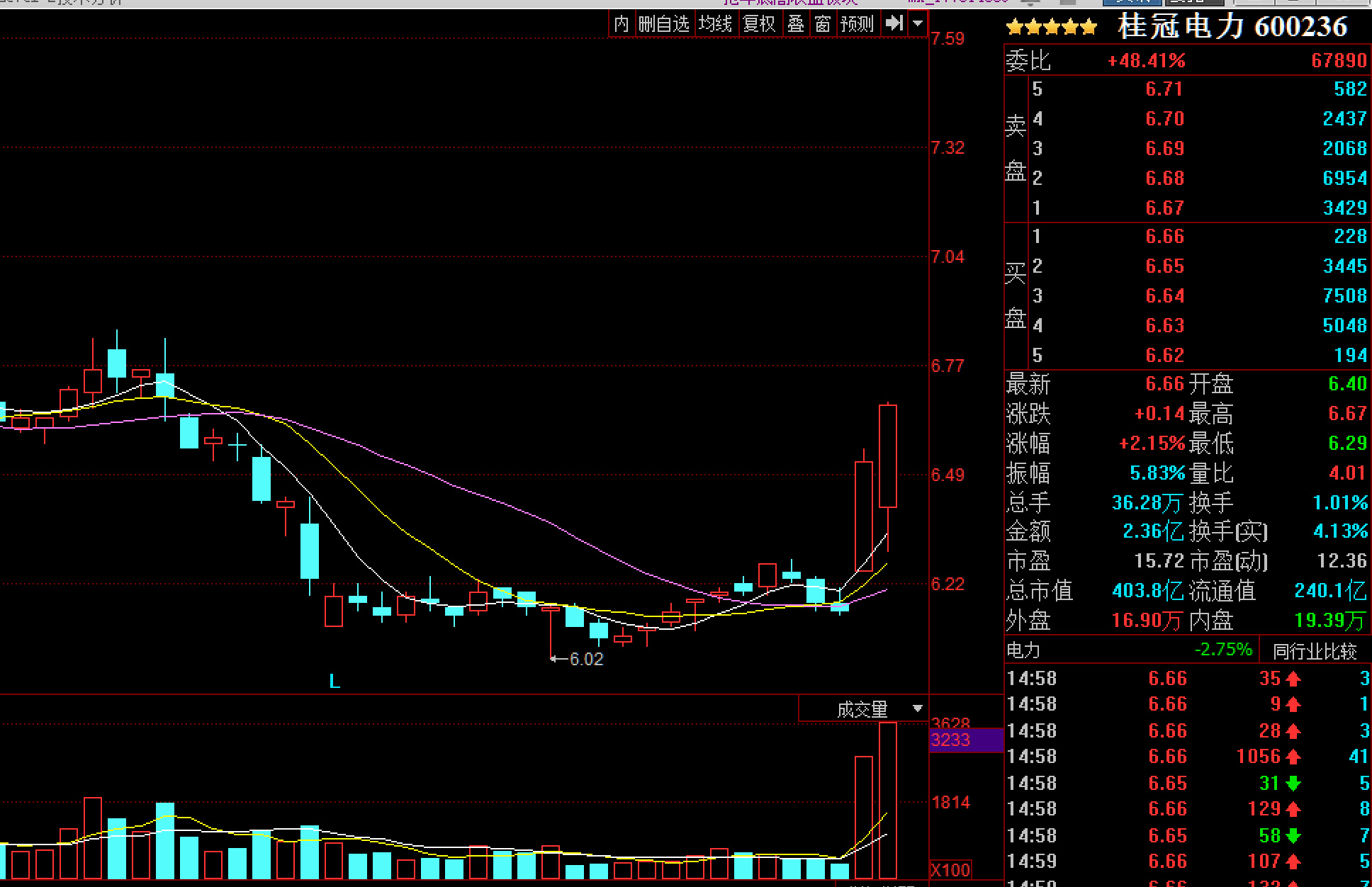Click the jump-to-end arrow icon in chart toolbar
The image size is (1372, 887).
(x=894, y=23)
